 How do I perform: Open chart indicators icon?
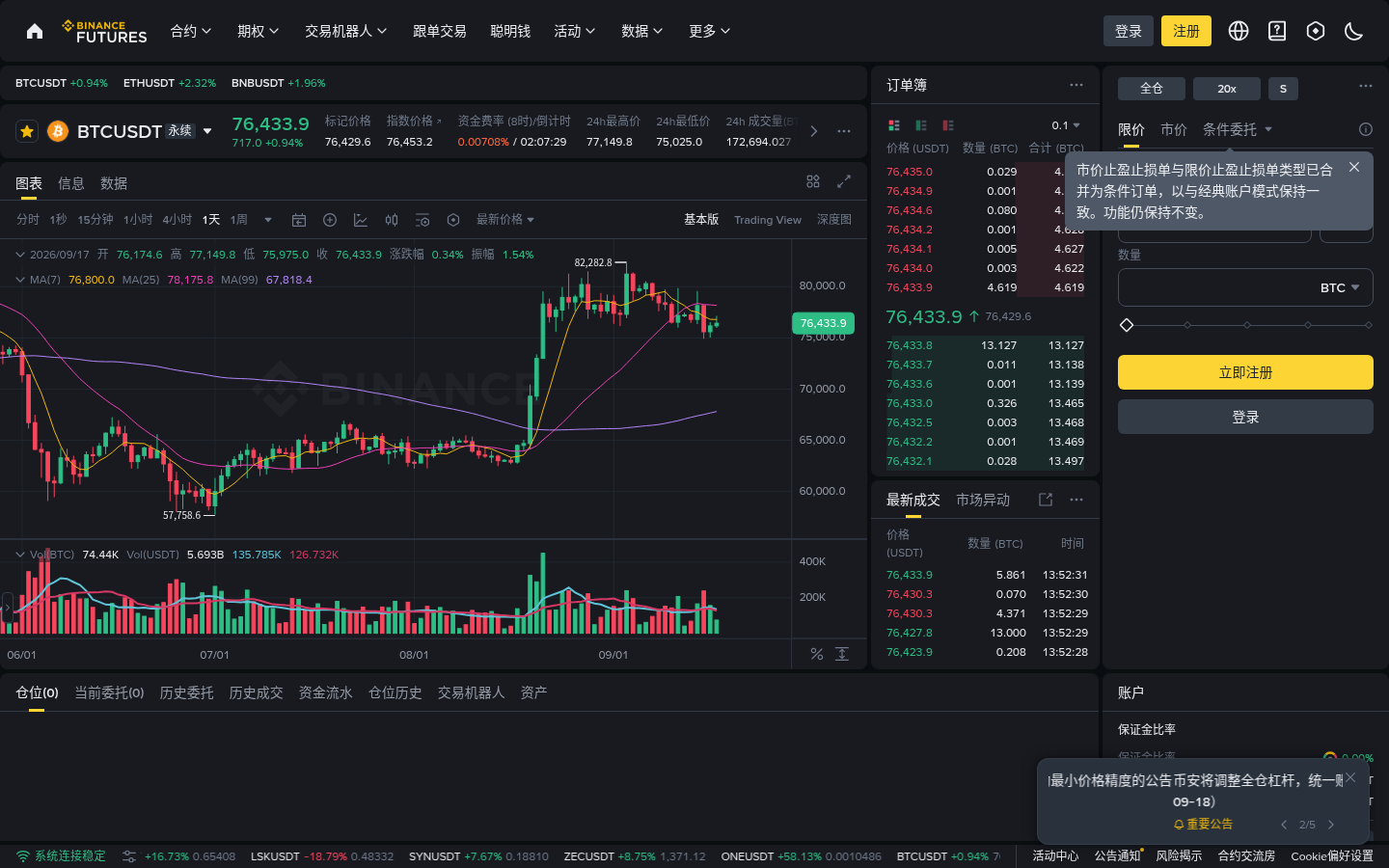coord(361,220)
